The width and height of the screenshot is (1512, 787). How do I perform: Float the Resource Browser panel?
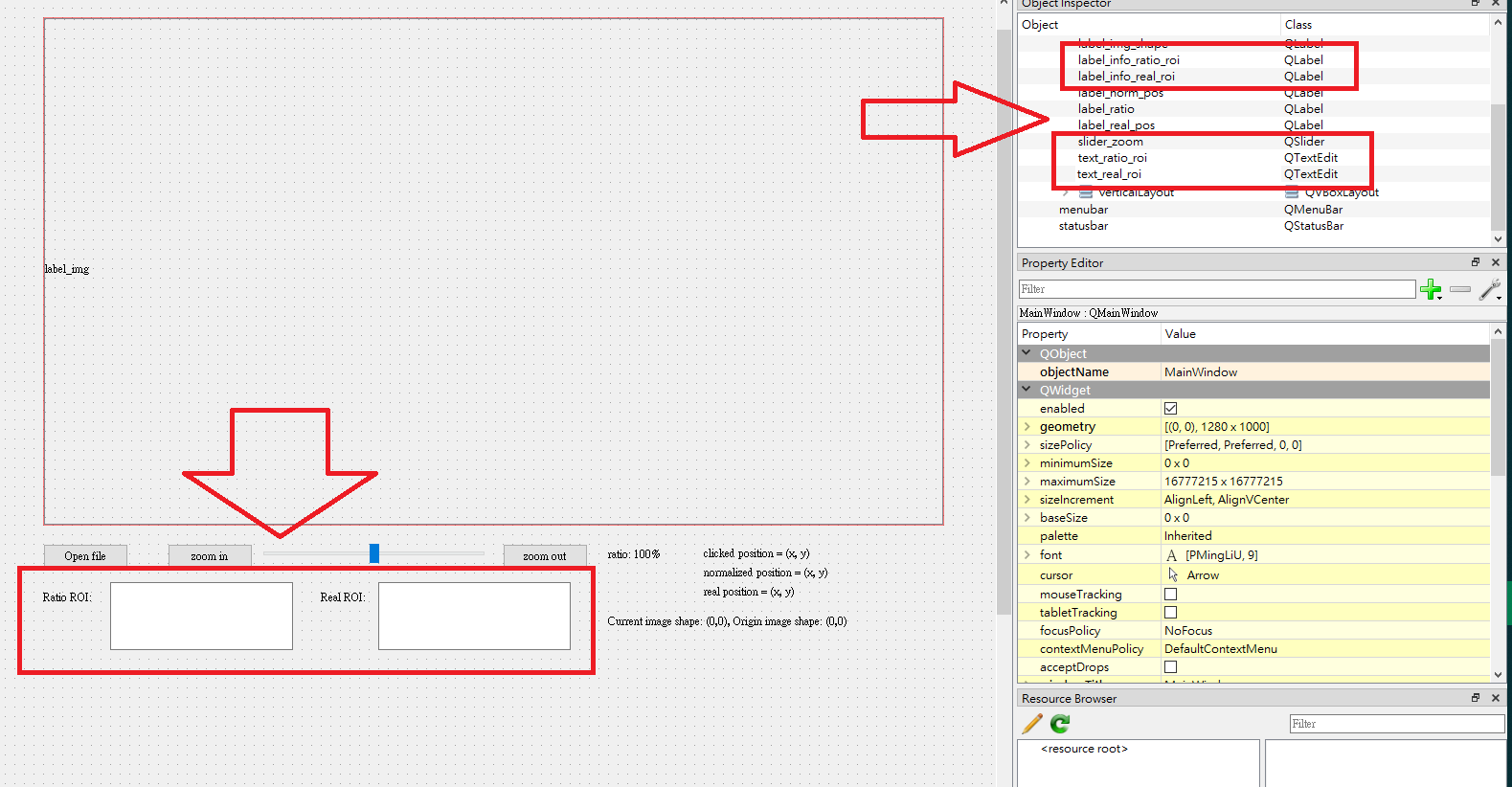click(1476, 698)
